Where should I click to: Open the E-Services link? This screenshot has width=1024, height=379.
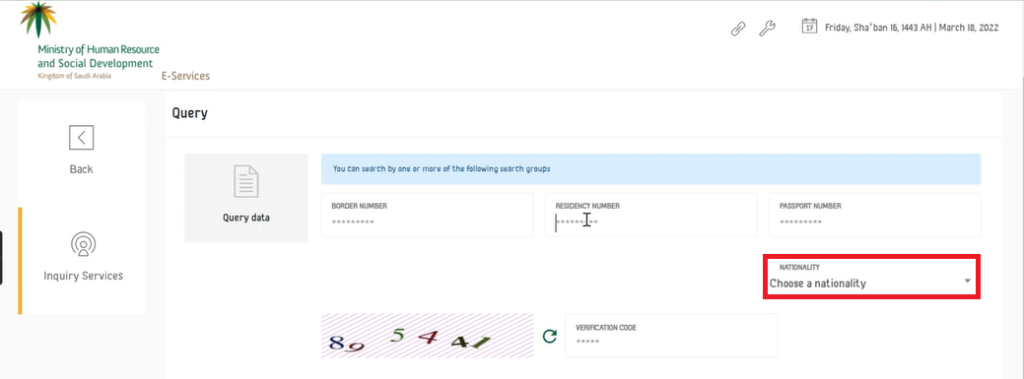tap(185, 76)
